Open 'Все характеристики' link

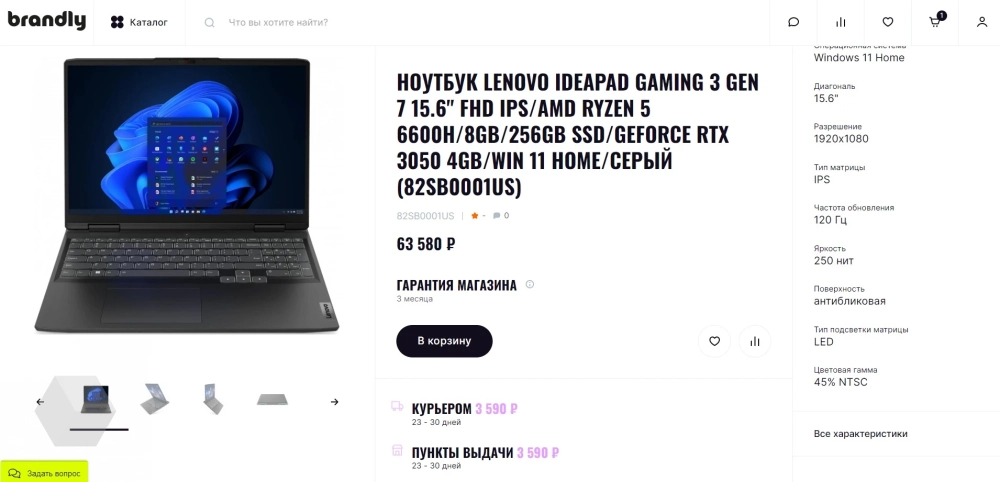point(860,434)
